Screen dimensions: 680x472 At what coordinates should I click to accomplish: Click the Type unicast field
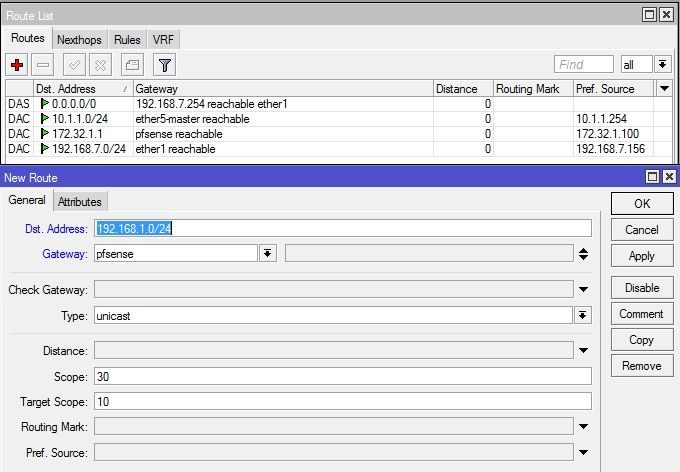click(333, 315)
